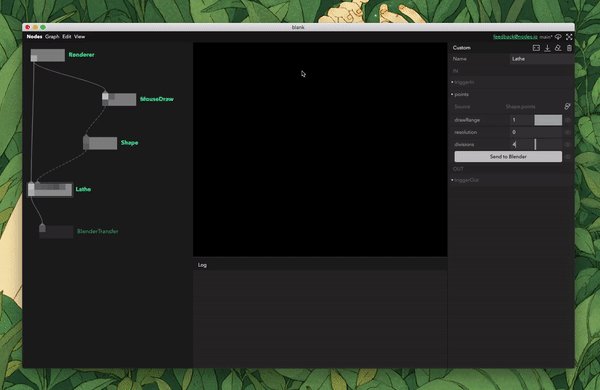Screen dimensions: 600x390
Task: Select the Renderer node box
Action: tap(48, 55)
